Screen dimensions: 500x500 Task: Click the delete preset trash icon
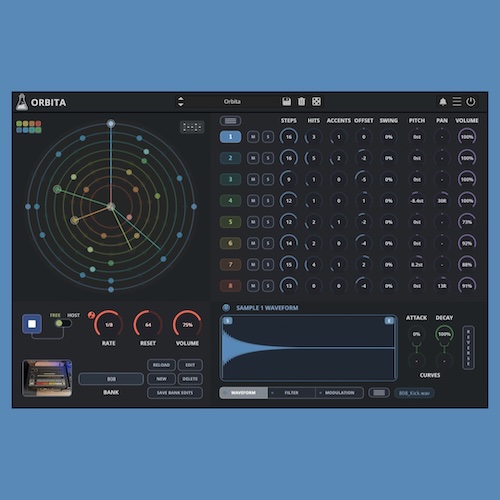click(x=301, y=102)
